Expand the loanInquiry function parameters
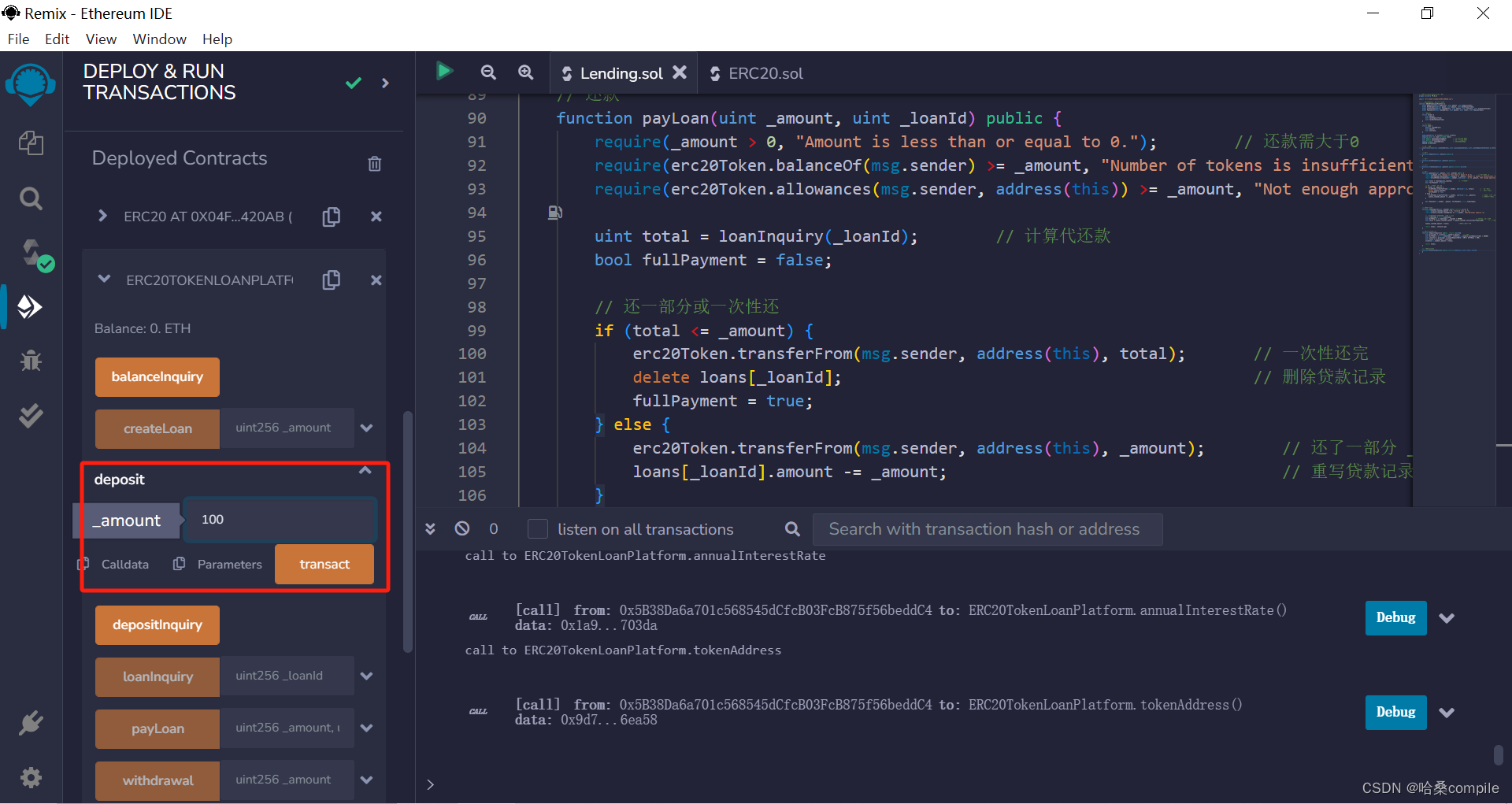 click(366, 676)
